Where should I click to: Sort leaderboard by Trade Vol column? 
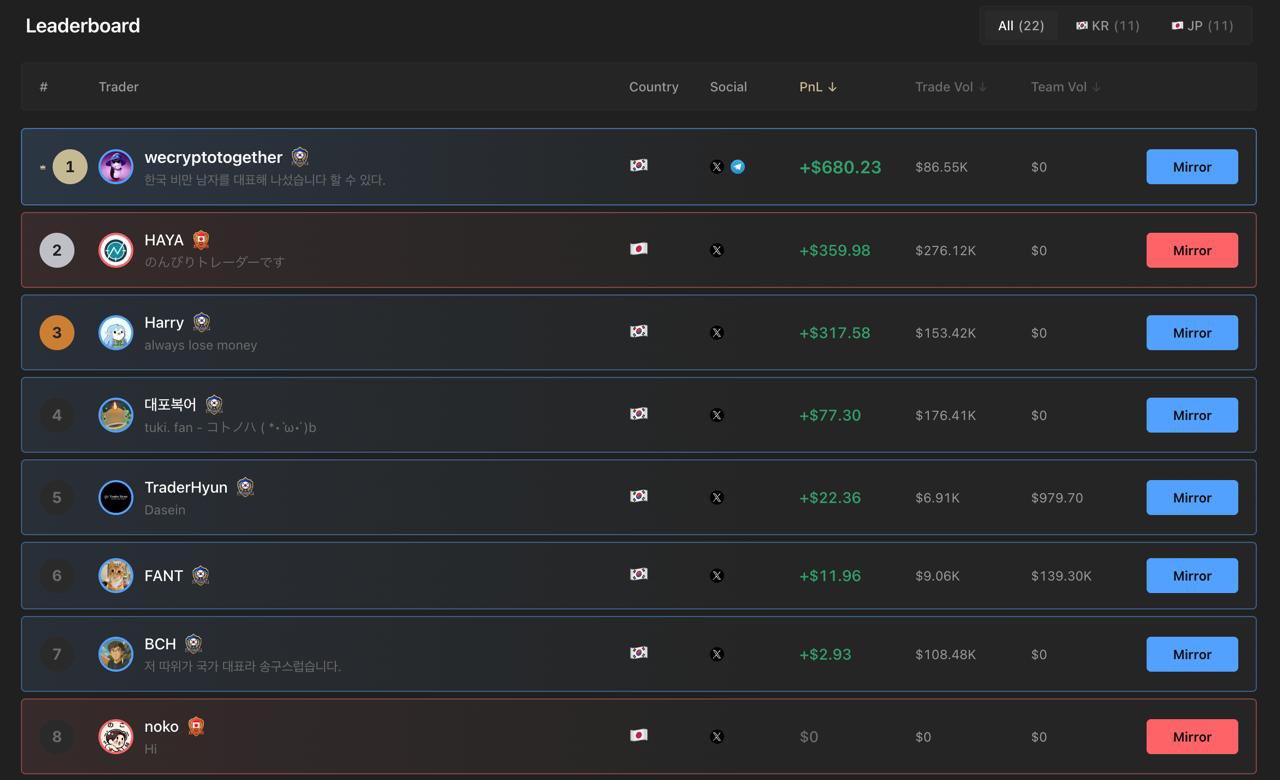951,87
